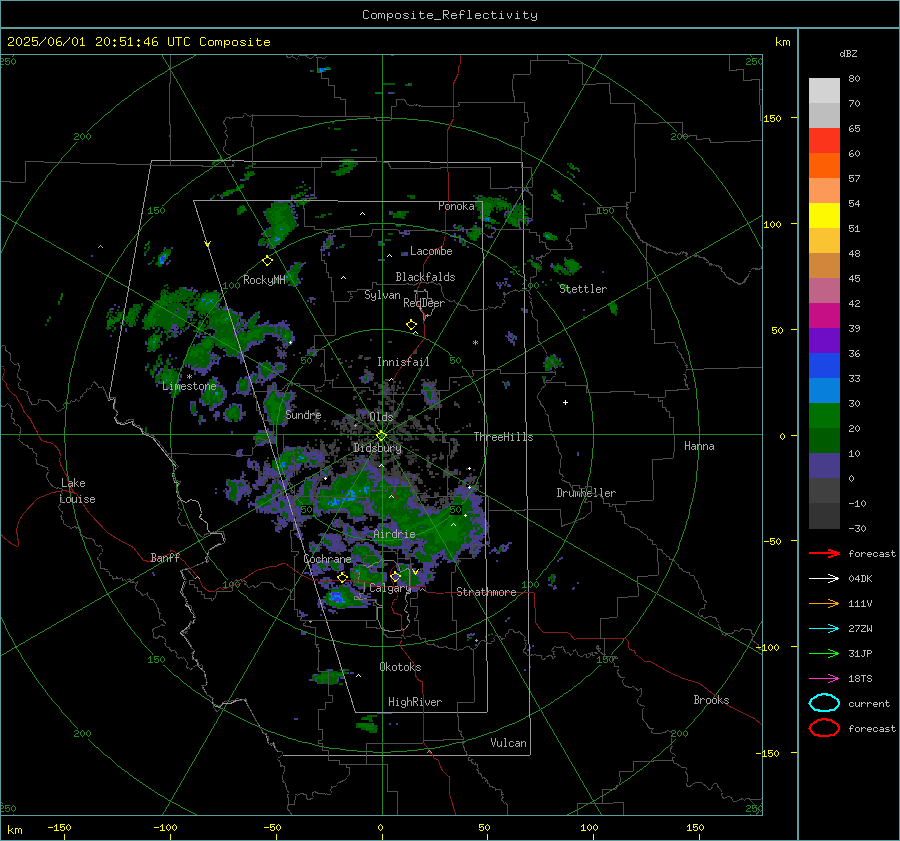Click the 04DK legend label
Image resolution: width=900 pixels, height=841 pixels.
(860, 579)
